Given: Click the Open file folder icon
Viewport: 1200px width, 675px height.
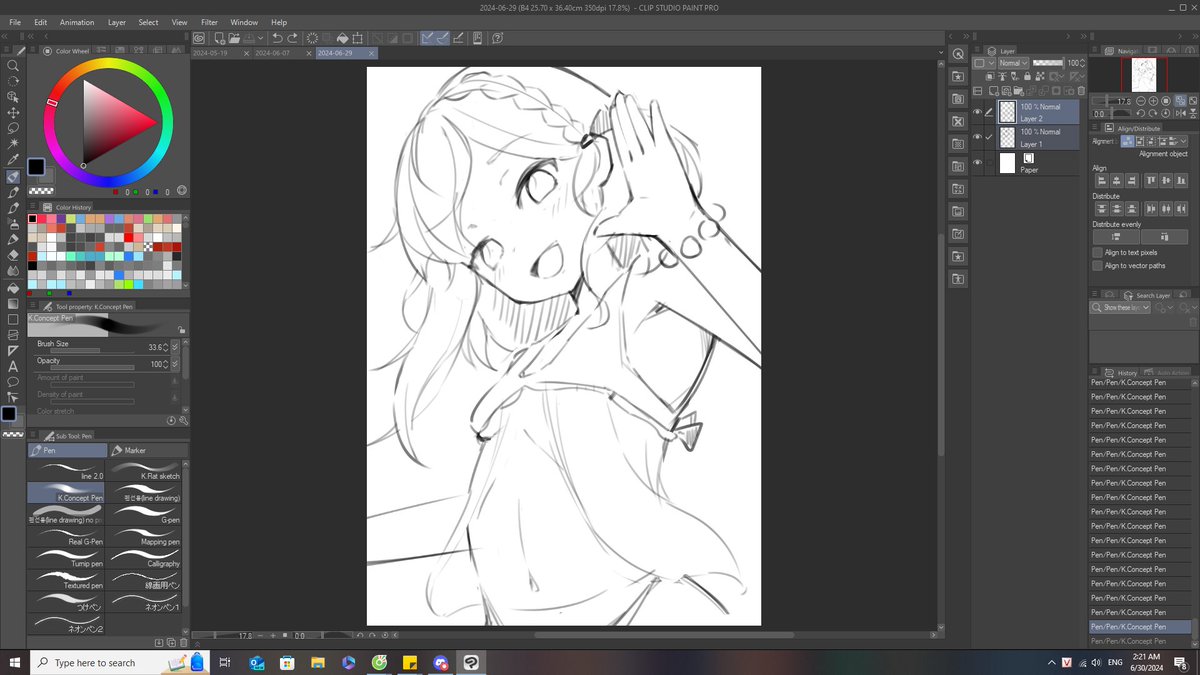Looking at the screenshot, I should [233, 38].
